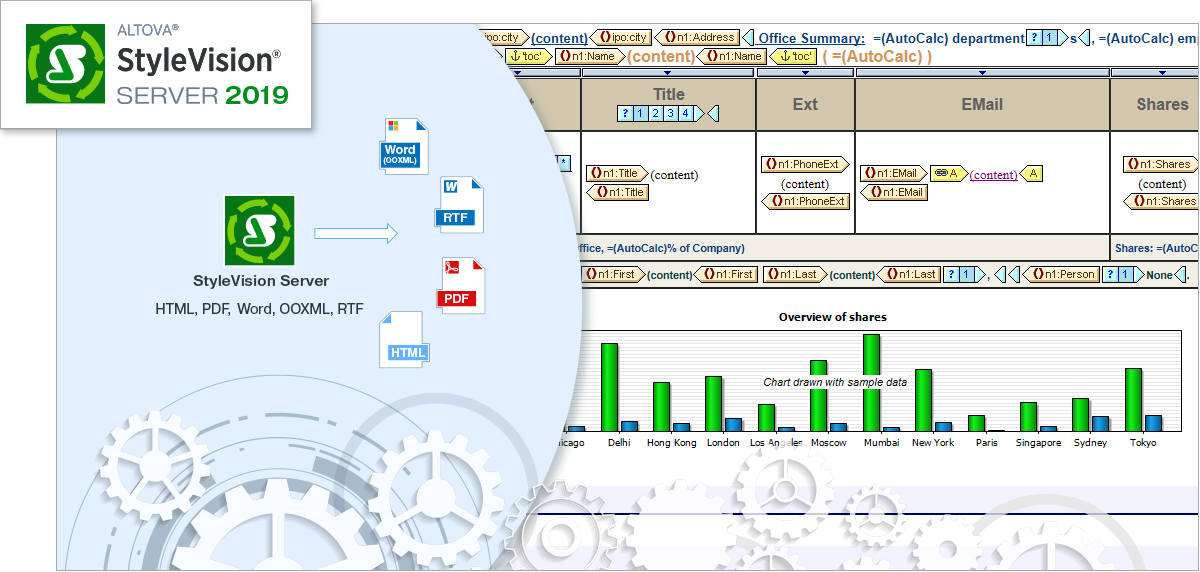This screenshot has width=1200, height=572.
Task: Click the 'New York' chart axis label
Action: click(933, 443)
